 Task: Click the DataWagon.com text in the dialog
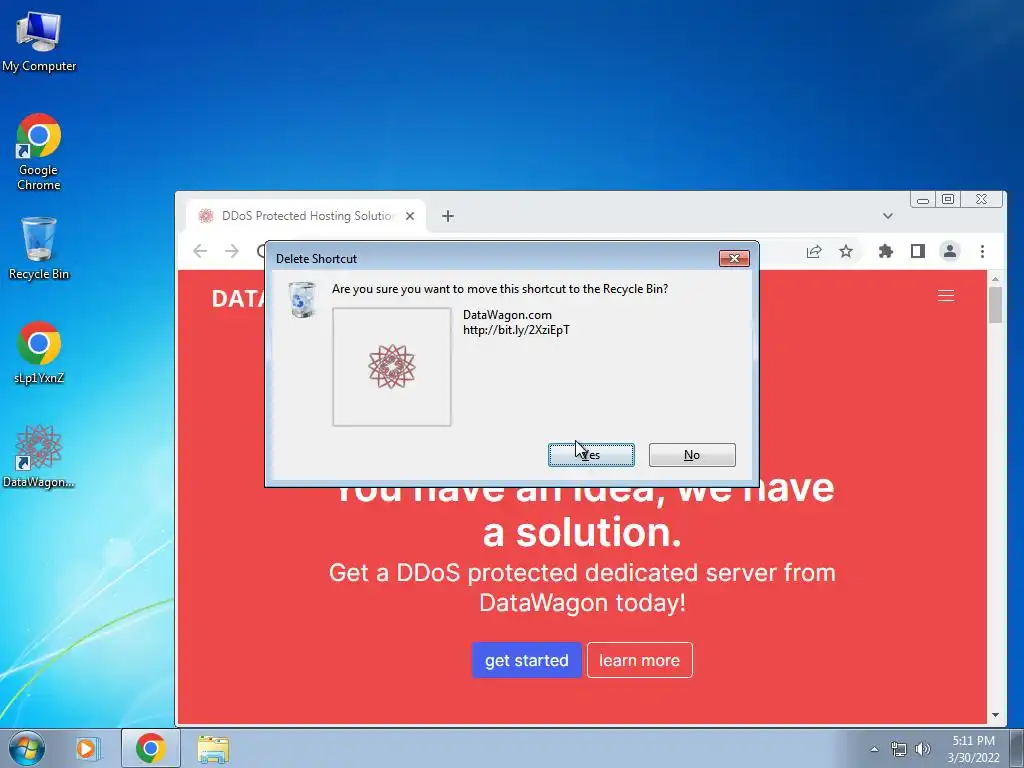point(507,315)
